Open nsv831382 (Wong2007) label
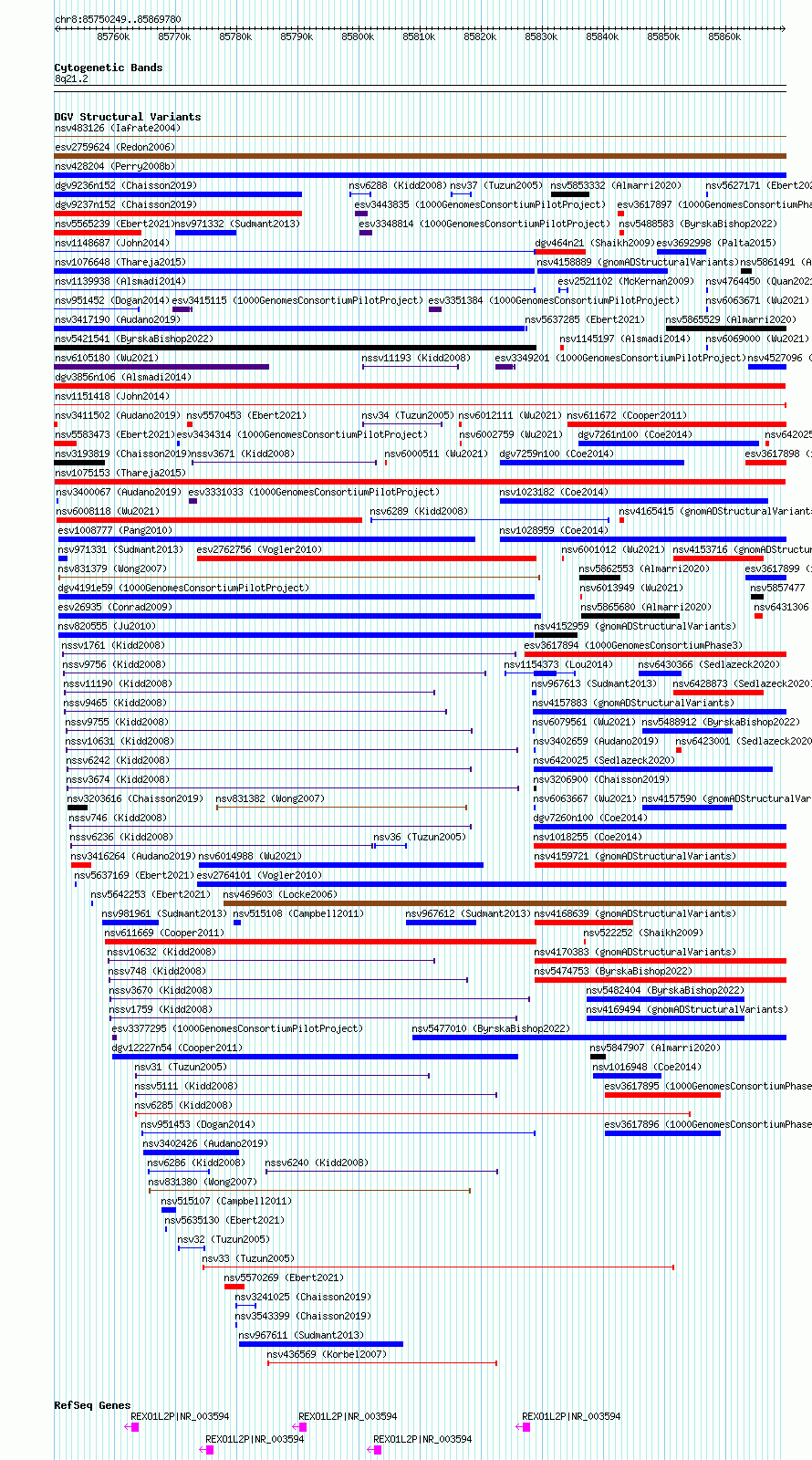This screenshot has height=1460, width=812. (x=270, y=799)
